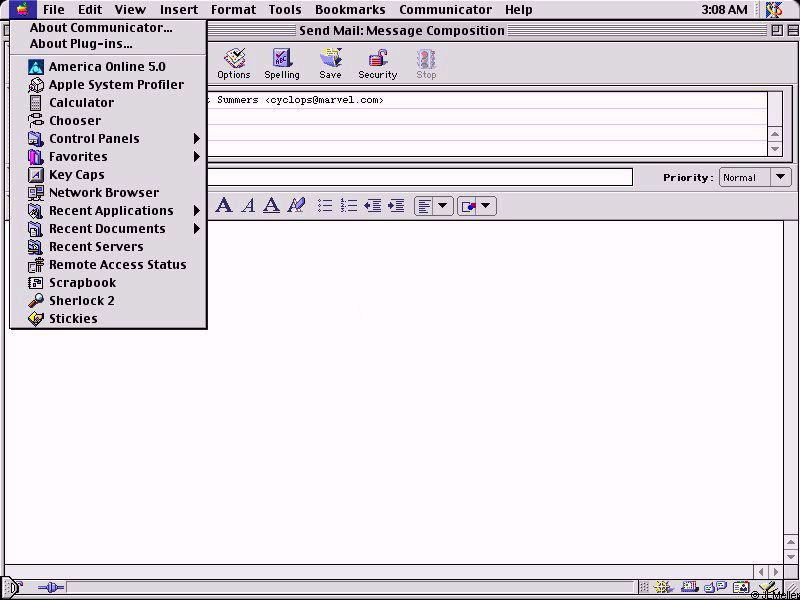
Task: Open Discussions from the component bar
Action: pyautogui.click(x=715, y=588)
